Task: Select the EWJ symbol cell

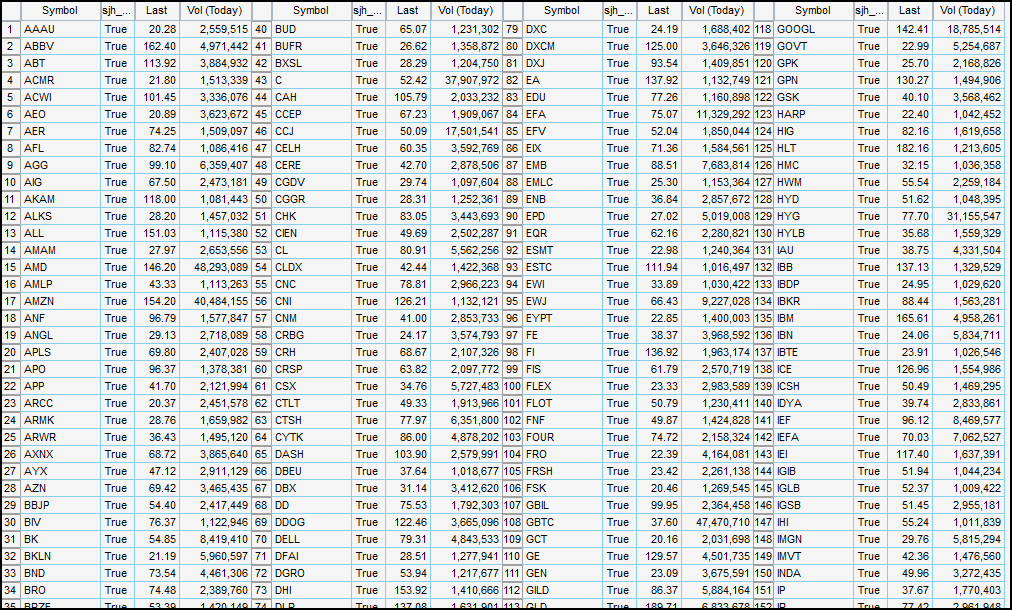Action: (x=562, y=301)
